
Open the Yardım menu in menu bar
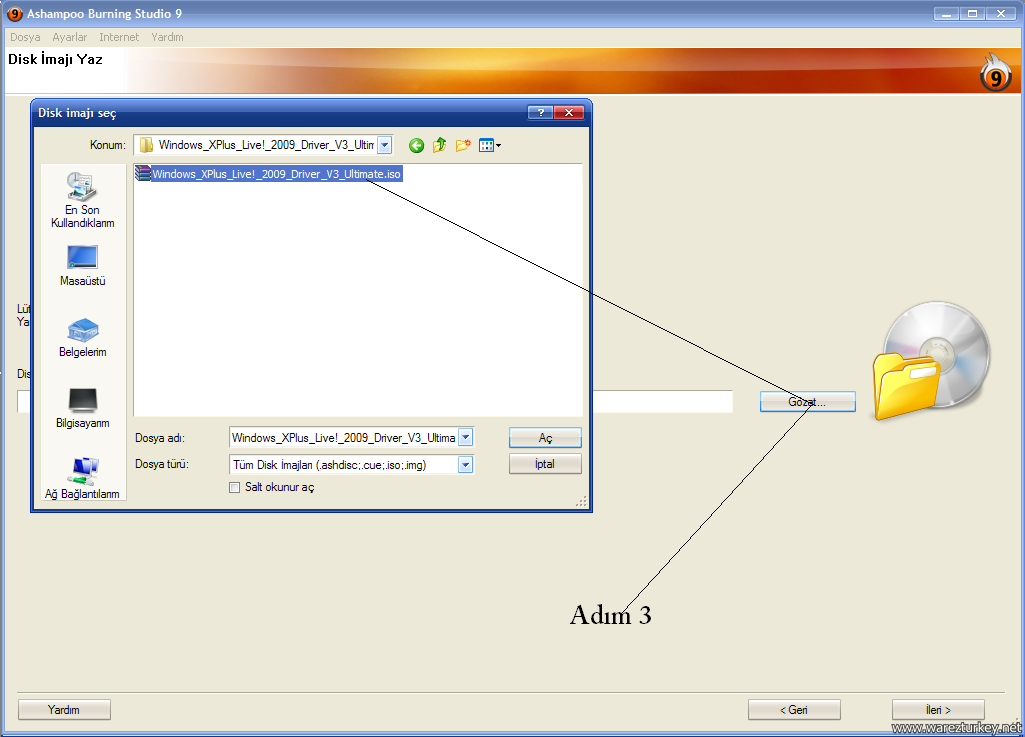(167, 37)
